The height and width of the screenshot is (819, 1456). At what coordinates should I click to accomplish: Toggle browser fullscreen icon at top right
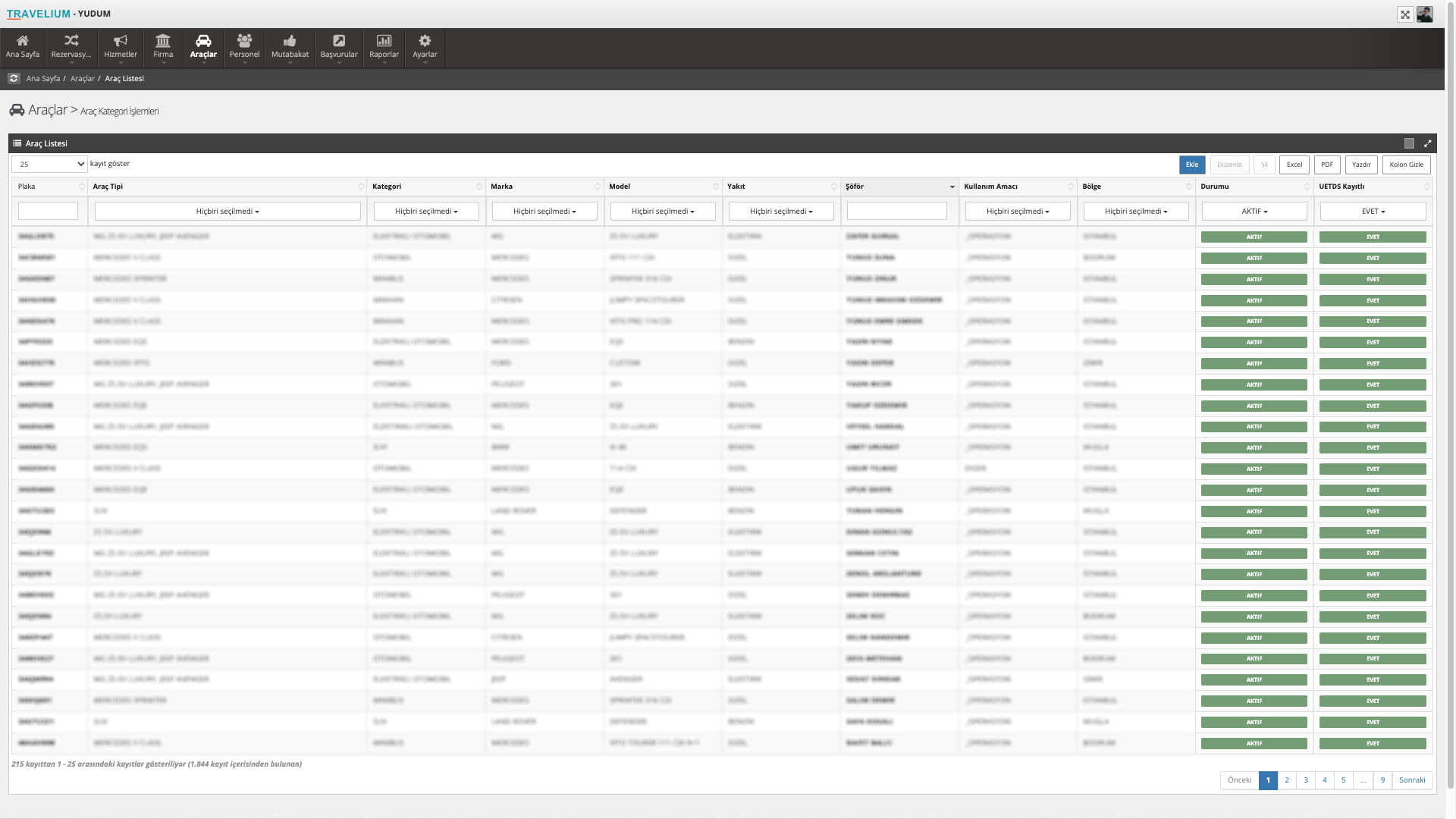pyautogui.click(x=1405, y=14)
